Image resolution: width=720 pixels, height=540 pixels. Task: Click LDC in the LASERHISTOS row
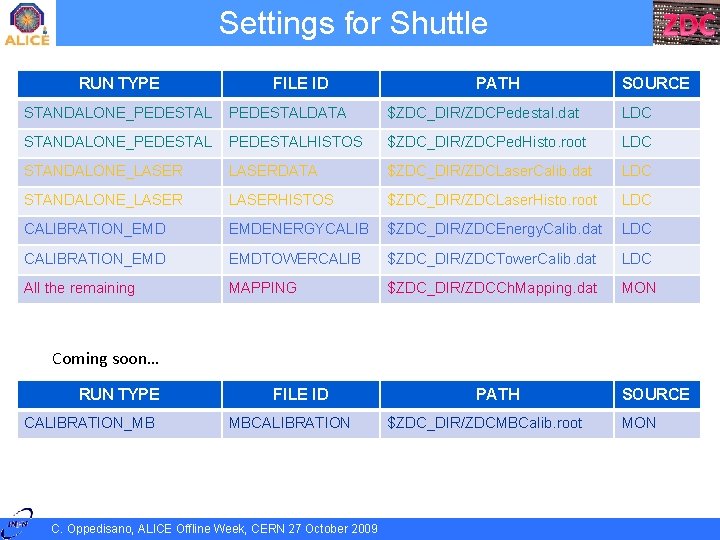[636, 200]
